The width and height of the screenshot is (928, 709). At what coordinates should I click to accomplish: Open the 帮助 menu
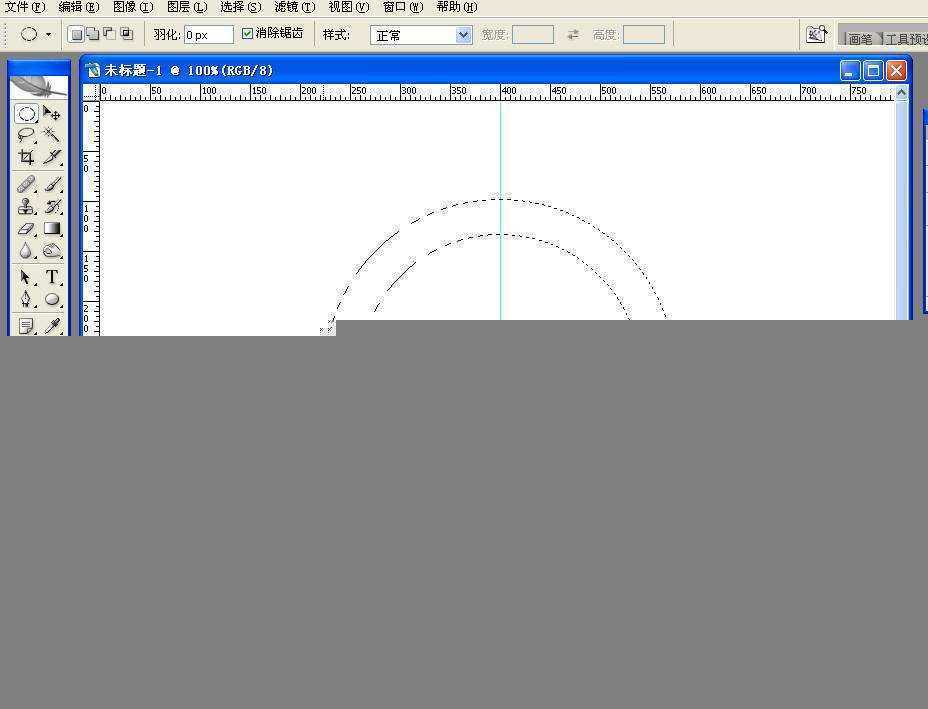tap(456, 7)
